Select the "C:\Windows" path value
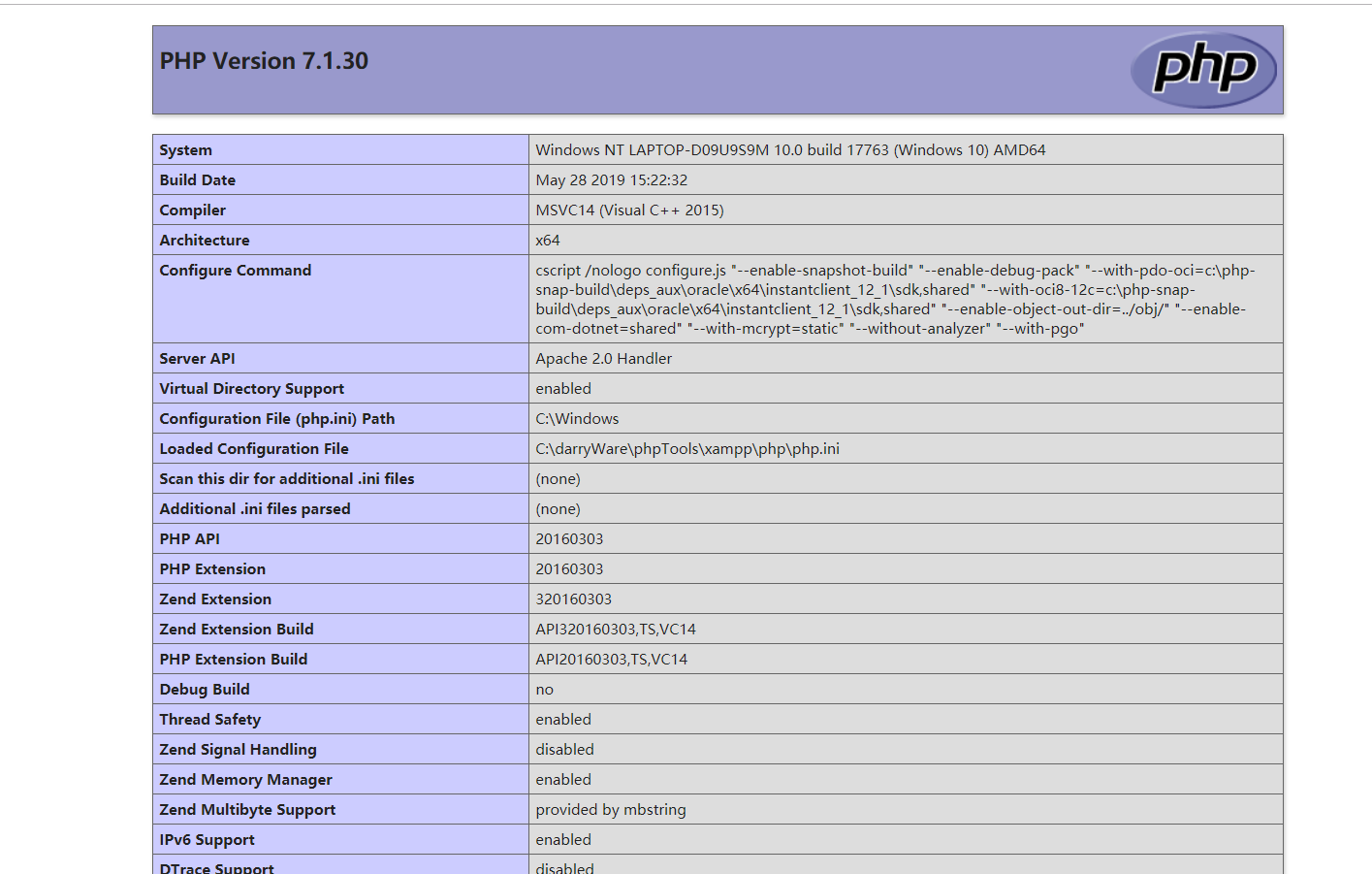This screenshot has width=1372, height=874. point(578,419)
